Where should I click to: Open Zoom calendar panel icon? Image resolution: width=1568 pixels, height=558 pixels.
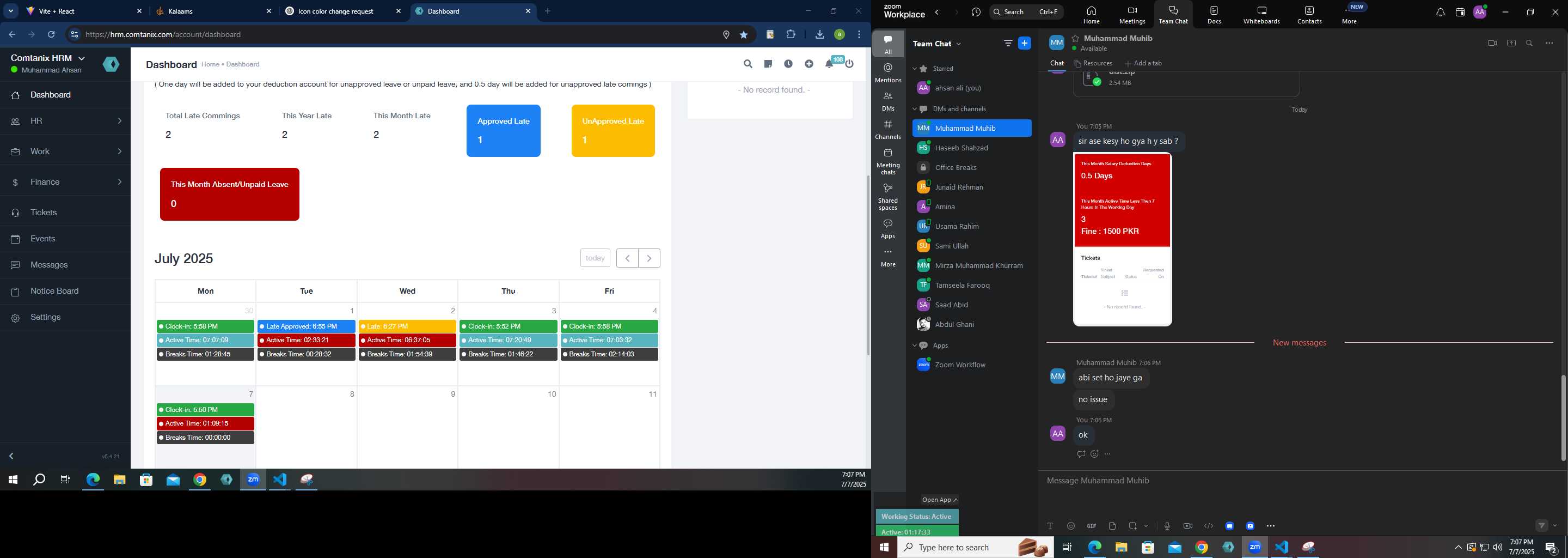click(1460, 12)
